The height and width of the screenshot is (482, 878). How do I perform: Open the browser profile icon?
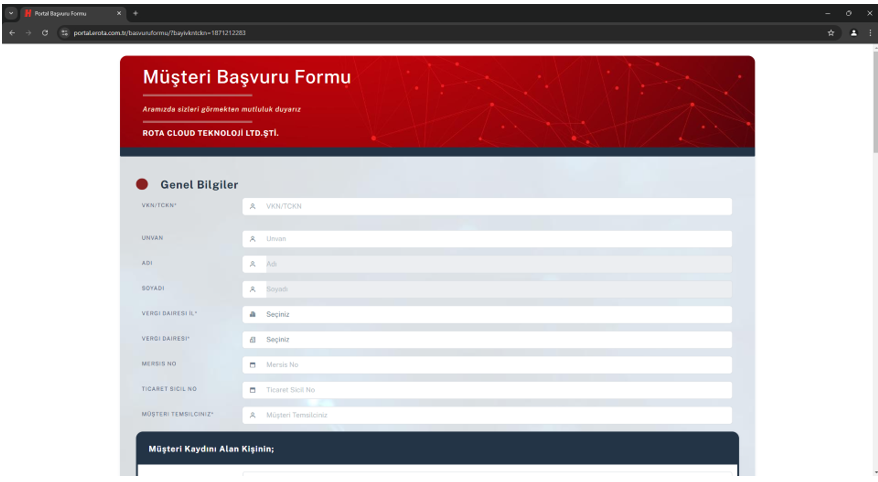(853, 33)
